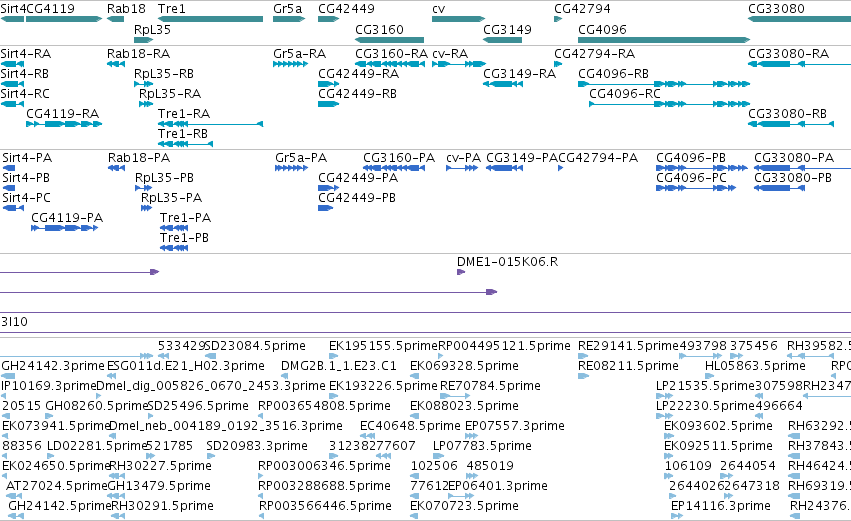Select the long CG3160 gene bar
This screenshot has width=851, height=521.
click(389, 40)
